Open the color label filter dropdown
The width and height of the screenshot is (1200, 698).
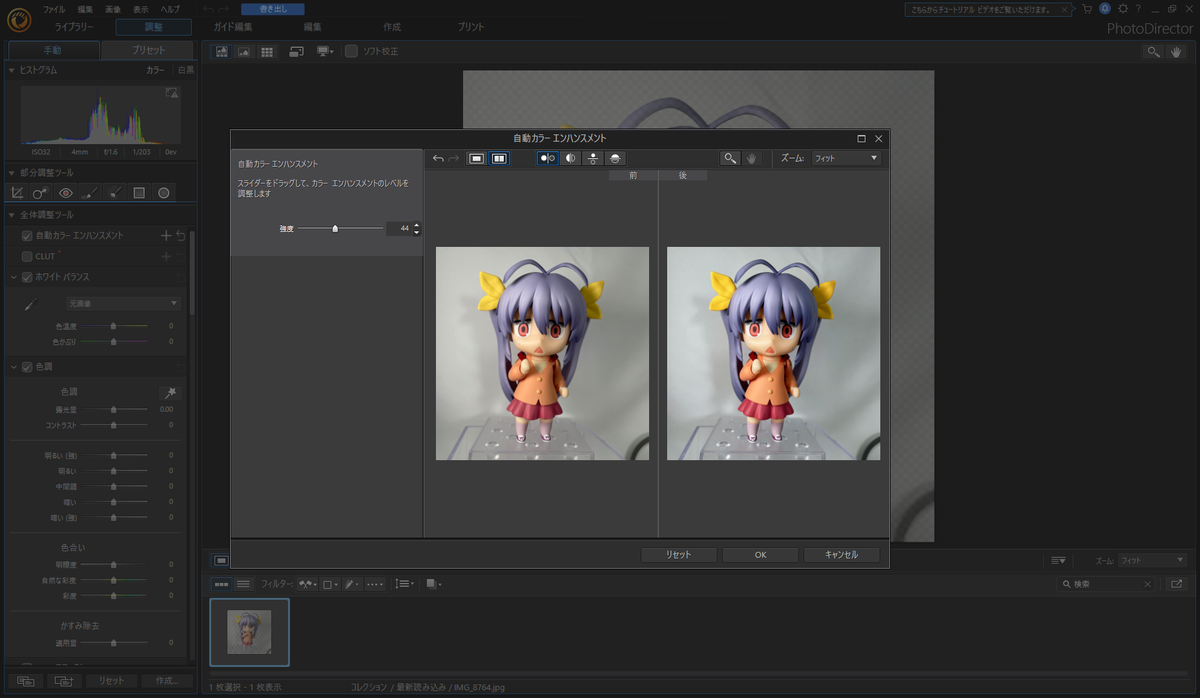pos(331,583)
